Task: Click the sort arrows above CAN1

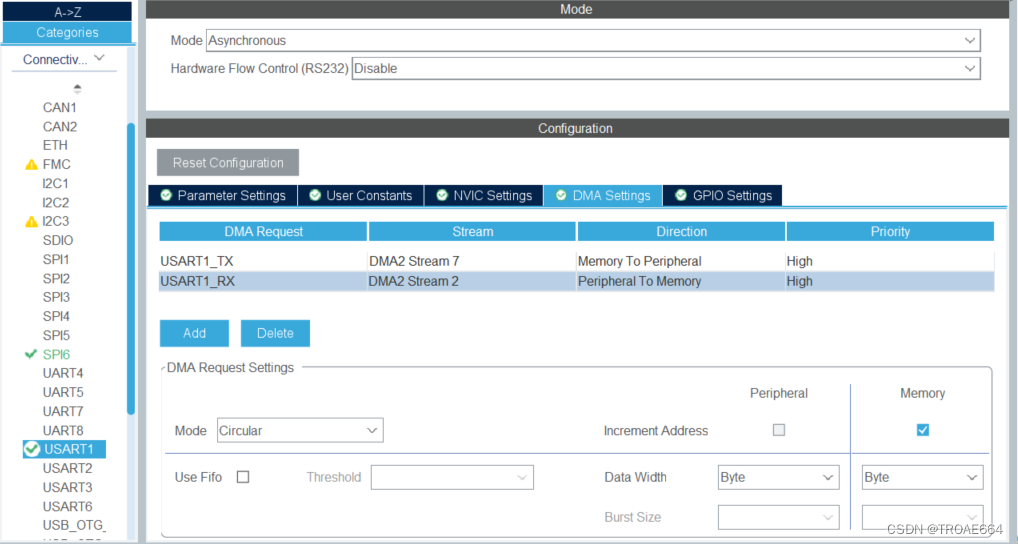Action: (x=77, y=88)
